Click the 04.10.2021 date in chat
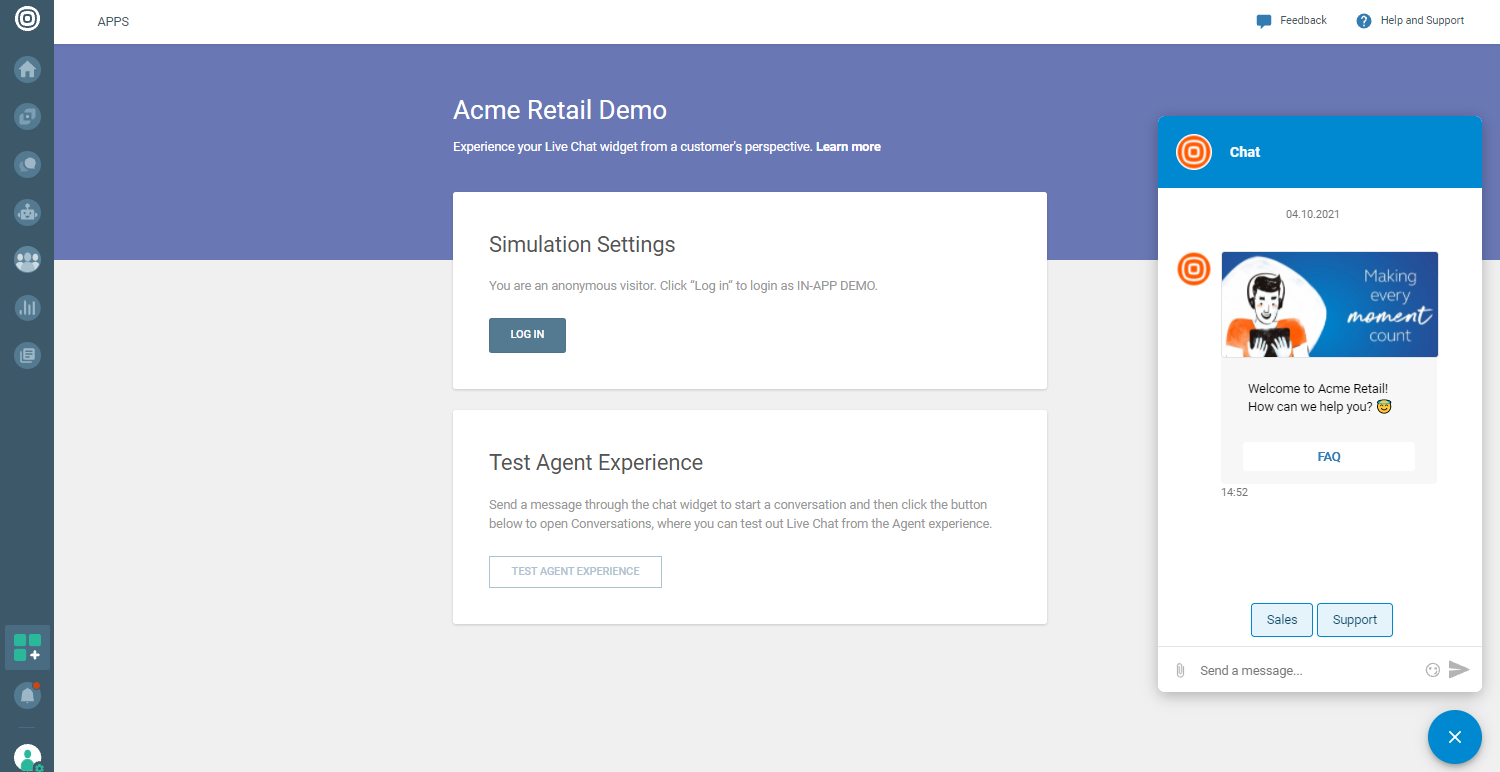 point(1313,214)
